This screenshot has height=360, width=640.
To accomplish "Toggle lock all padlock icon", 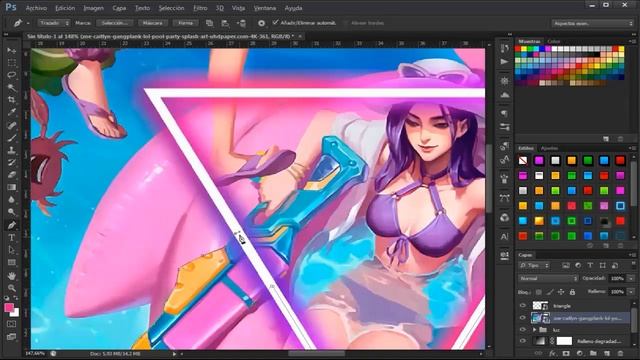I will [x=572, y=292].
